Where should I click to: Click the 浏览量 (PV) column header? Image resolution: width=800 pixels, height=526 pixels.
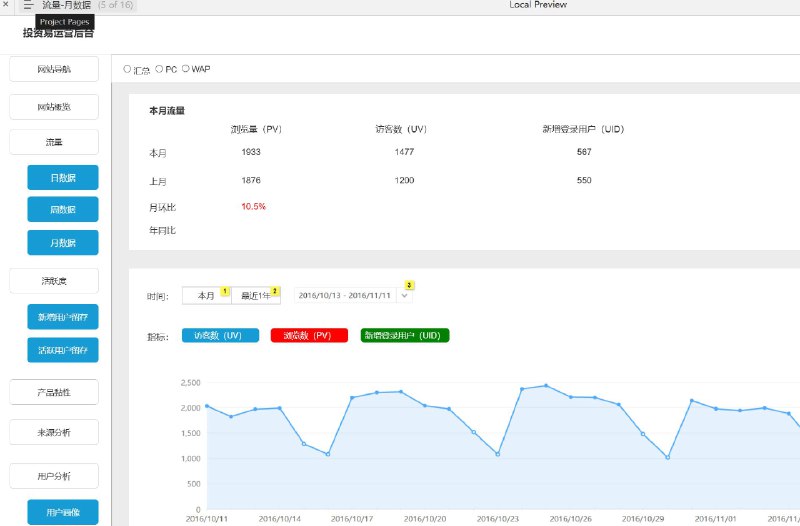click(x=256, y=130)
